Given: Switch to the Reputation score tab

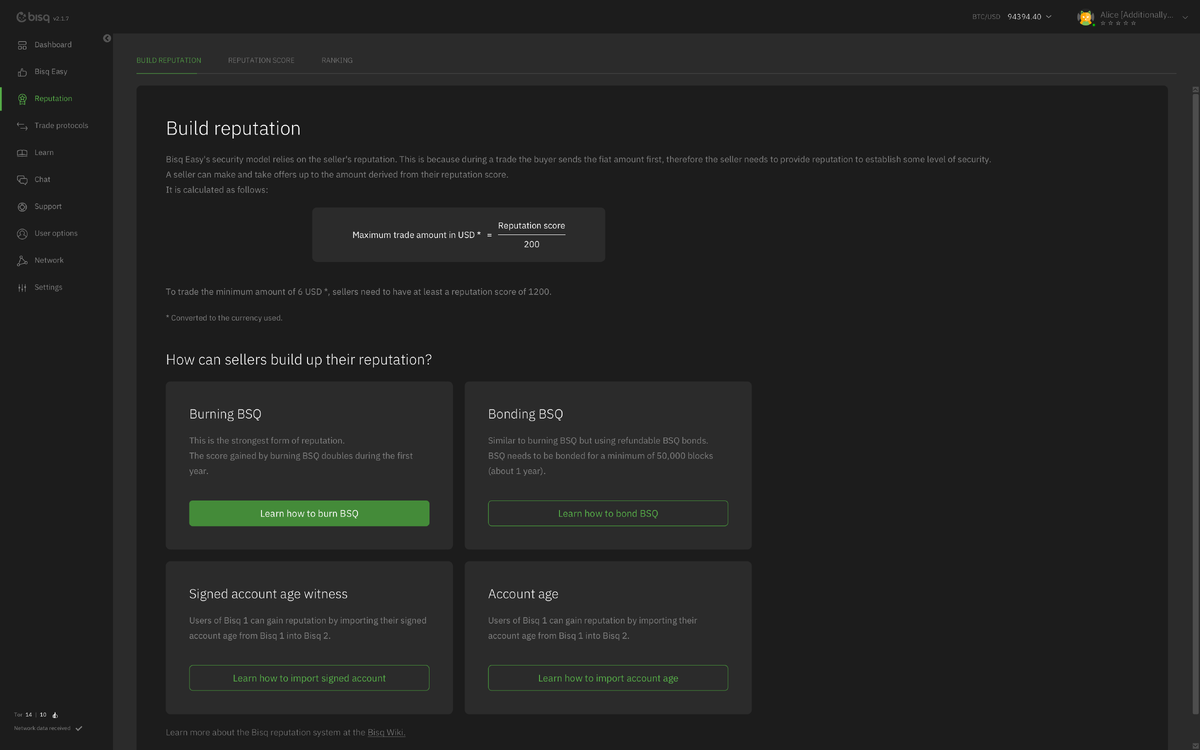Looking at the screenshot, I should point(261,61).
